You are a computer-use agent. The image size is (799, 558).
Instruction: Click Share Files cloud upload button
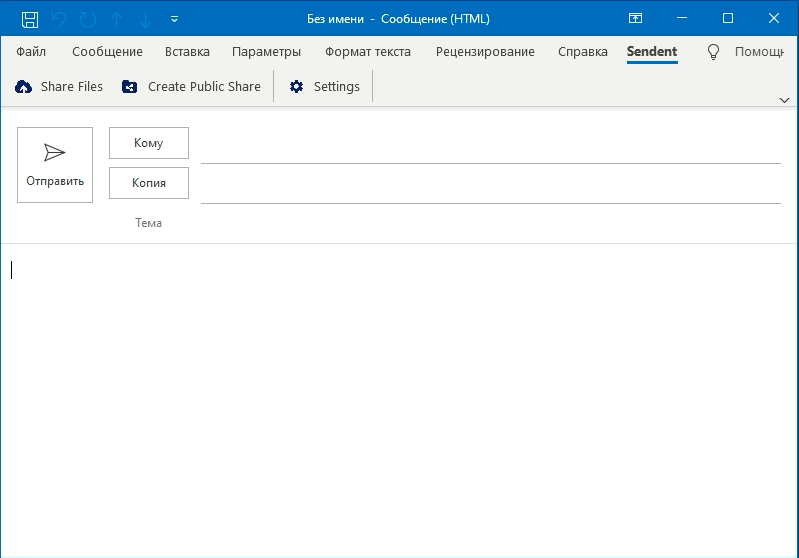59,87
